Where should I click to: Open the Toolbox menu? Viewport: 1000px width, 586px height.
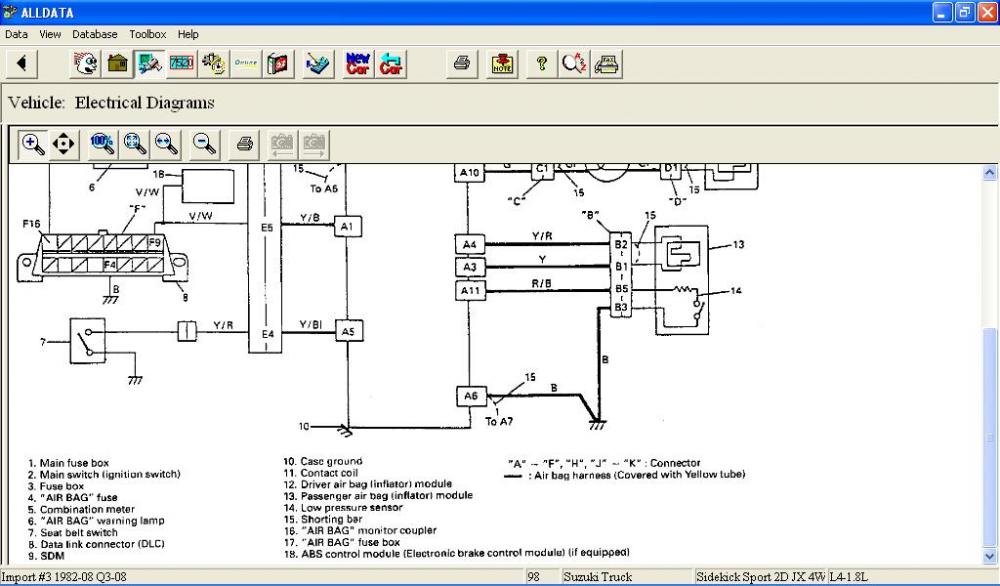tap(147, 34)
